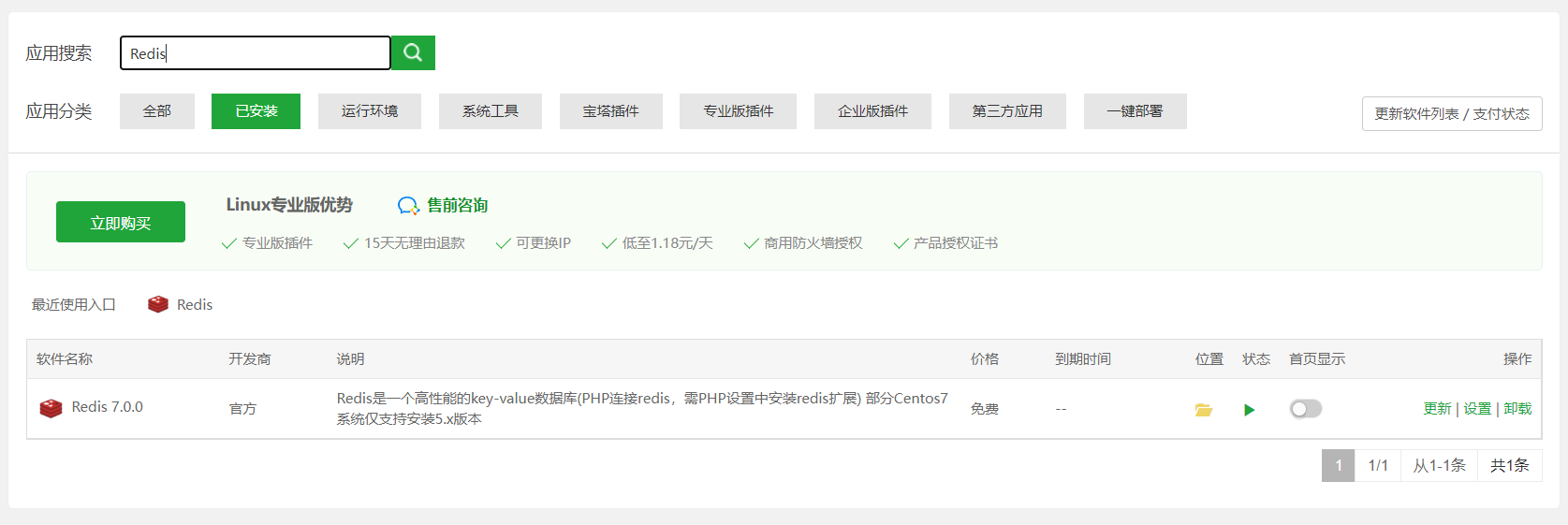Click the 软件名称 column header

coord(65,359)
